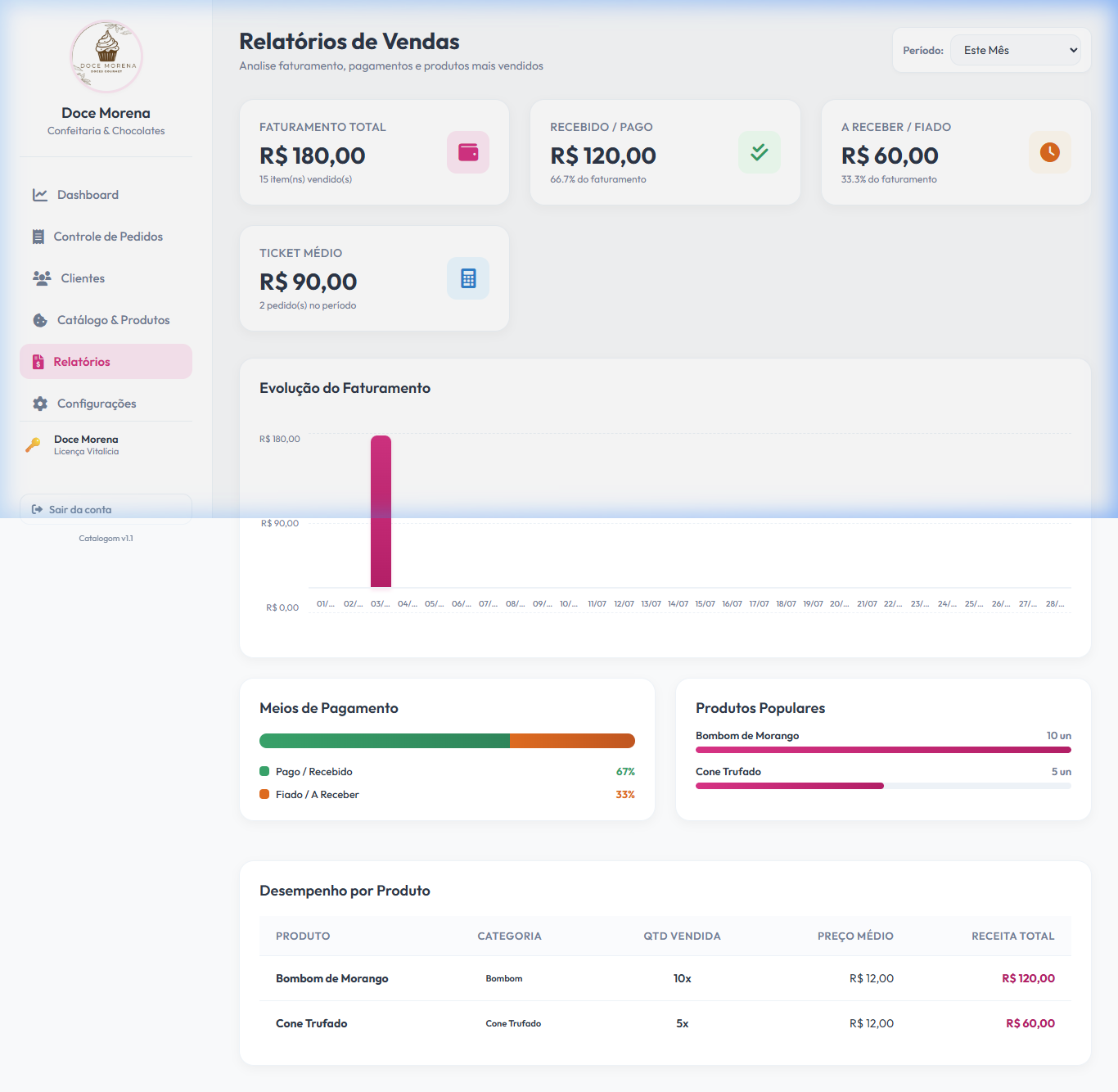Click the Clientes people icon in sidebar
Image resolution: width=1118 pixels, height=1092 pixels.
click(x=42, y=278)
